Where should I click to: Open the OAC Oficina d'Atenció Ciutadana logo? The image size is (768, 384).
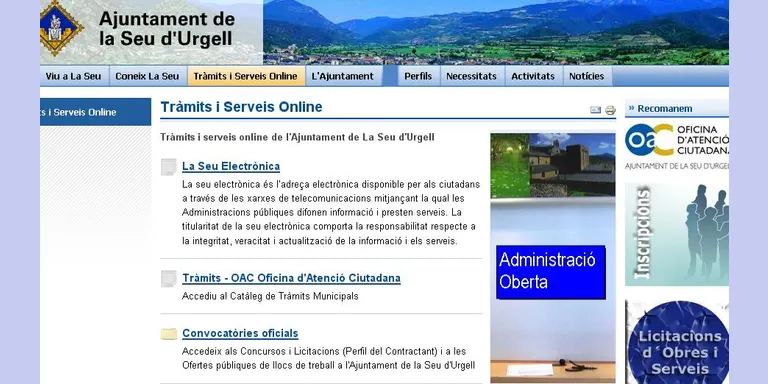coord(677,146)
